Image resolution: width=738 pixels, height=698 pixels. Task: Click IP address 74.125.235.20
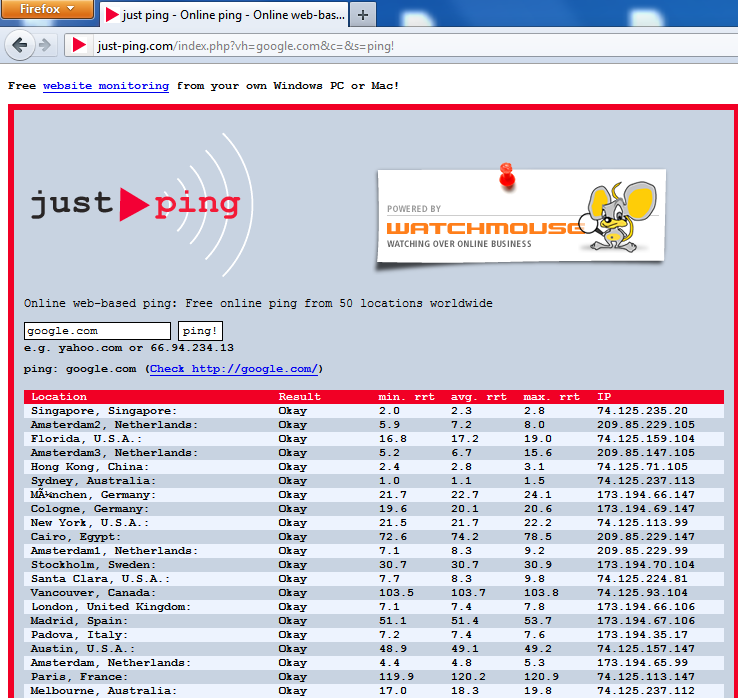[x=642, y=411]
